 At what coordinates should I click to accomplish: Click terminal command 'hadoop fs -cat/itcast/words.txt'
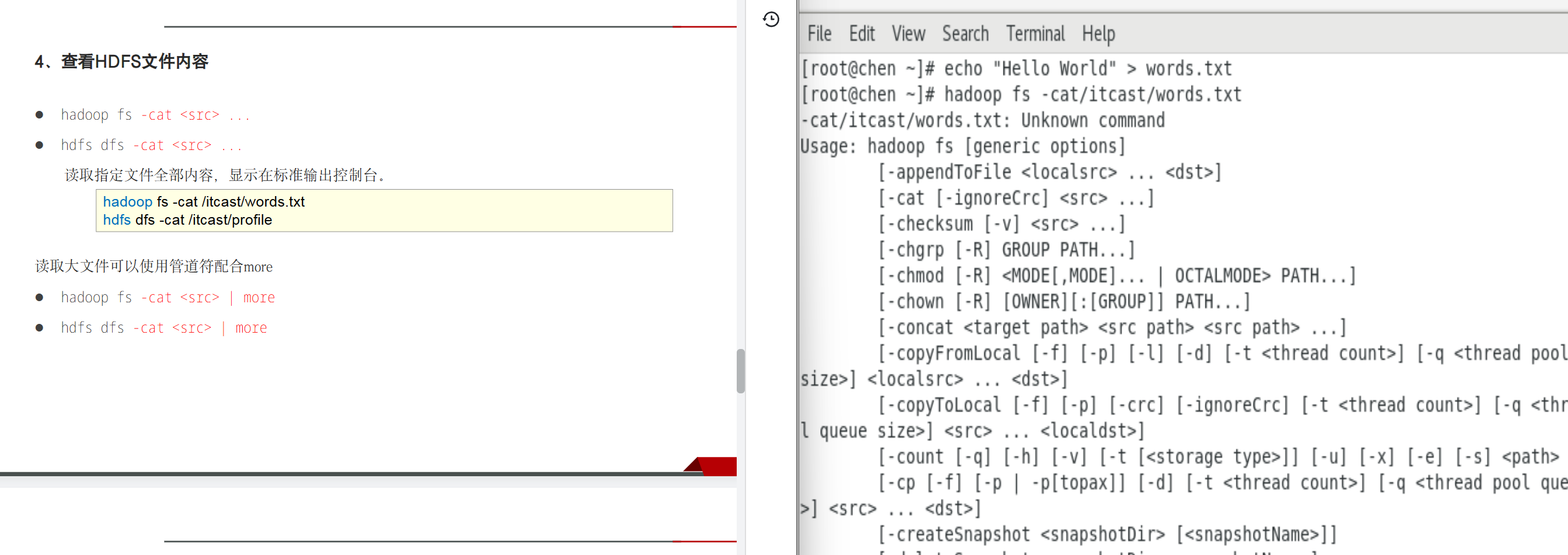point(1093,95)
